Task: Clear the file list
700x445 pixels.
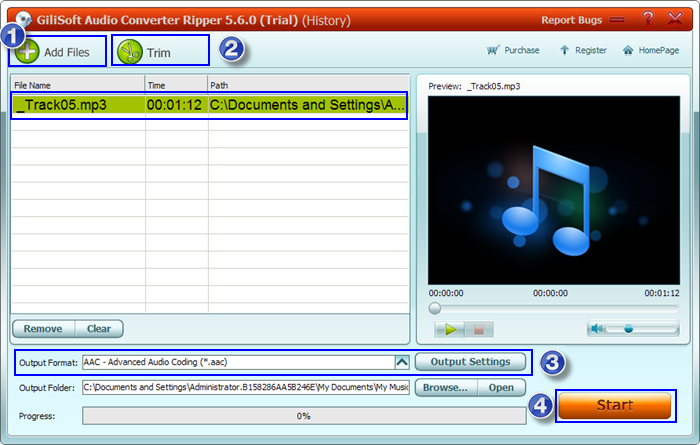Action: pos(99,328)
